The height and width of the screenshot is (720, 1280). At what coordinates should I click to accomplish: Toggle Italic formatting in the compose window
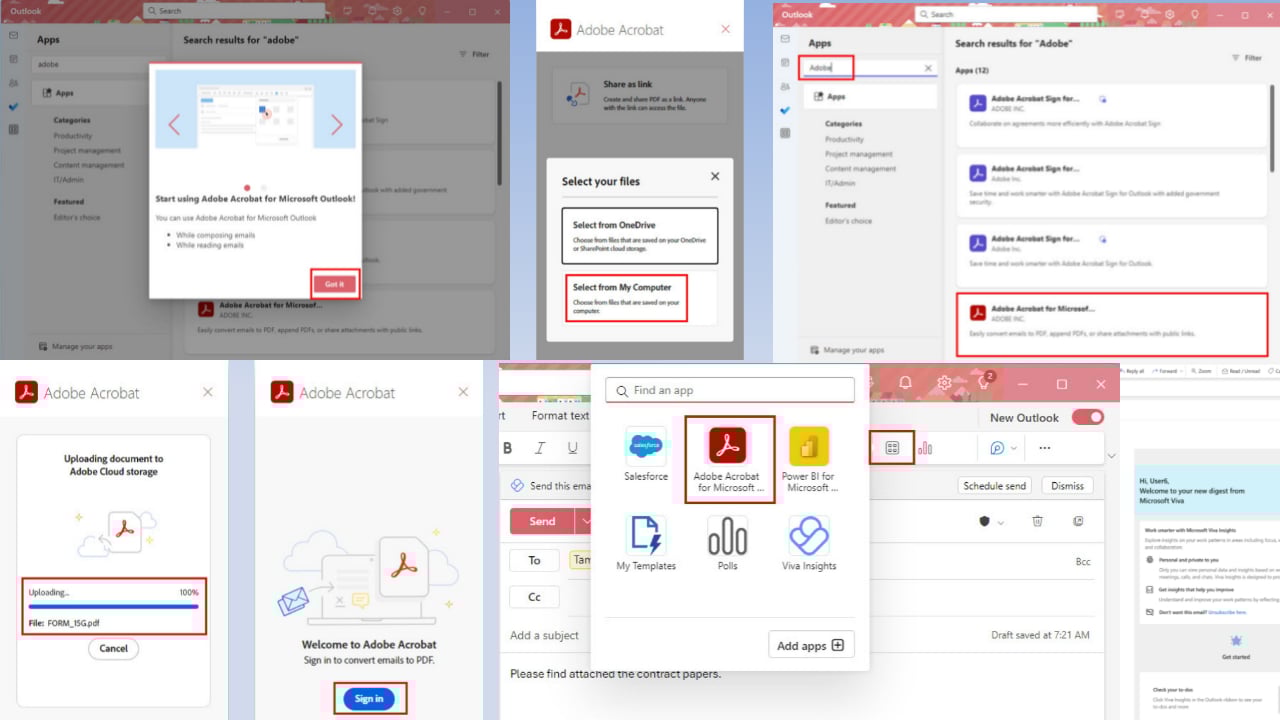(540, 448)
